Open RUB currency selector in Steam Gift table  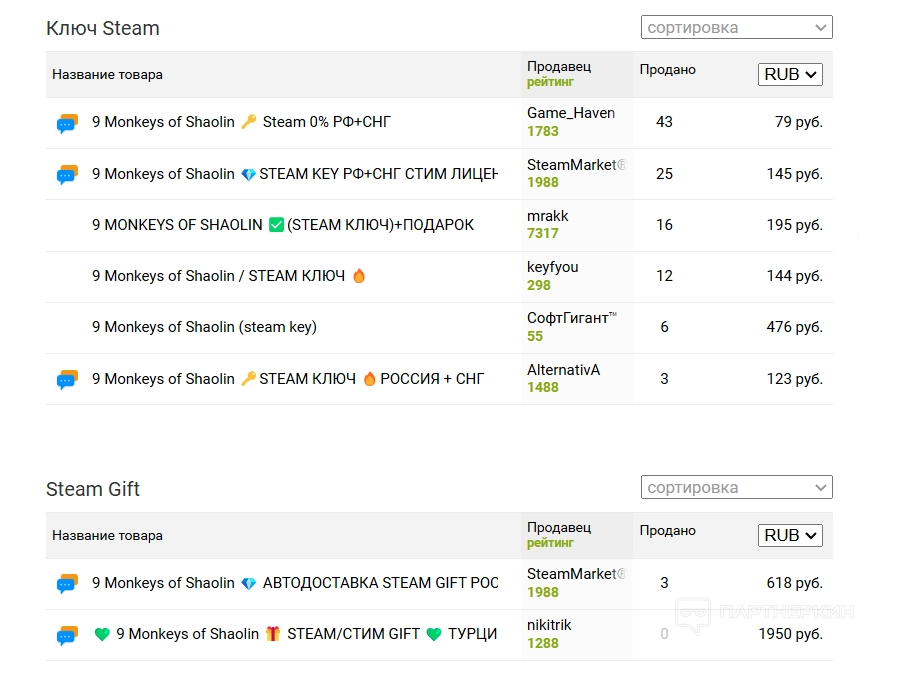click(790, 535)
